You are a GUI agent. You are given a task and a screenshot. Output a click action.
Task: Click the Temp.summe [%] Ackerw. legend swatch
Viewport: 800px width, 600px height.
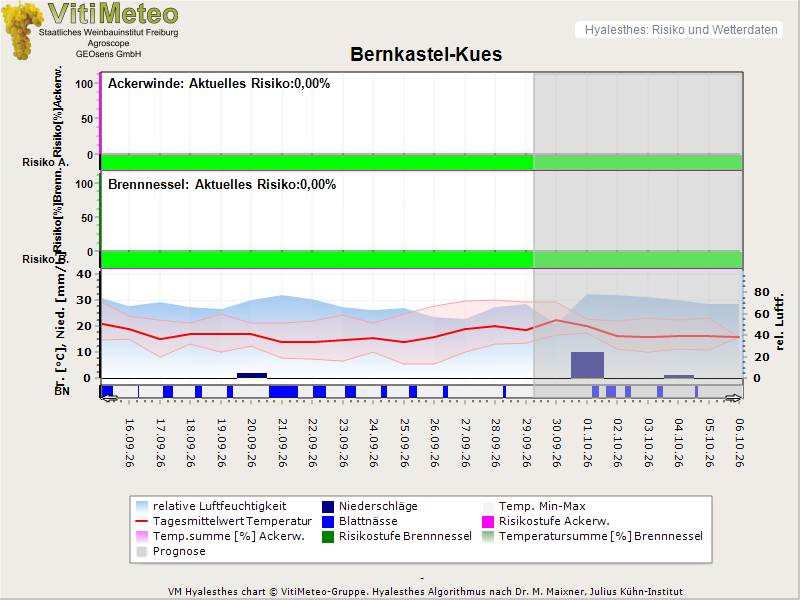(142, 536)
